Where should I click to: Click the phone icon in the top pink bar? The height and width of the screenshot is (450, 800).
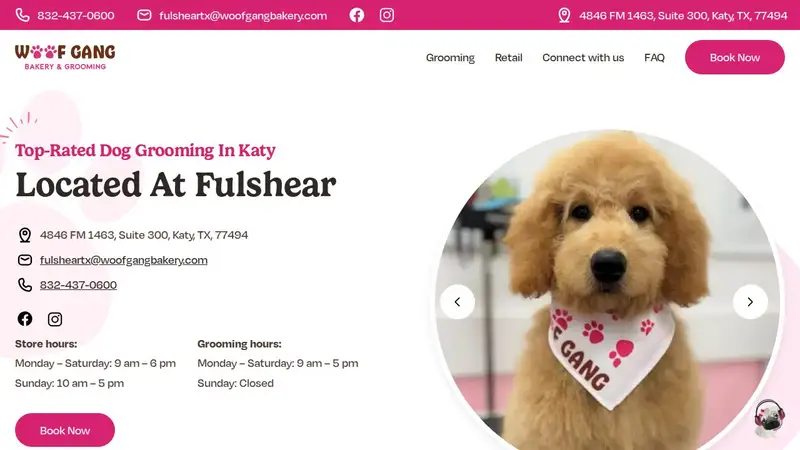pyautogui.click(x=22, y=15)
